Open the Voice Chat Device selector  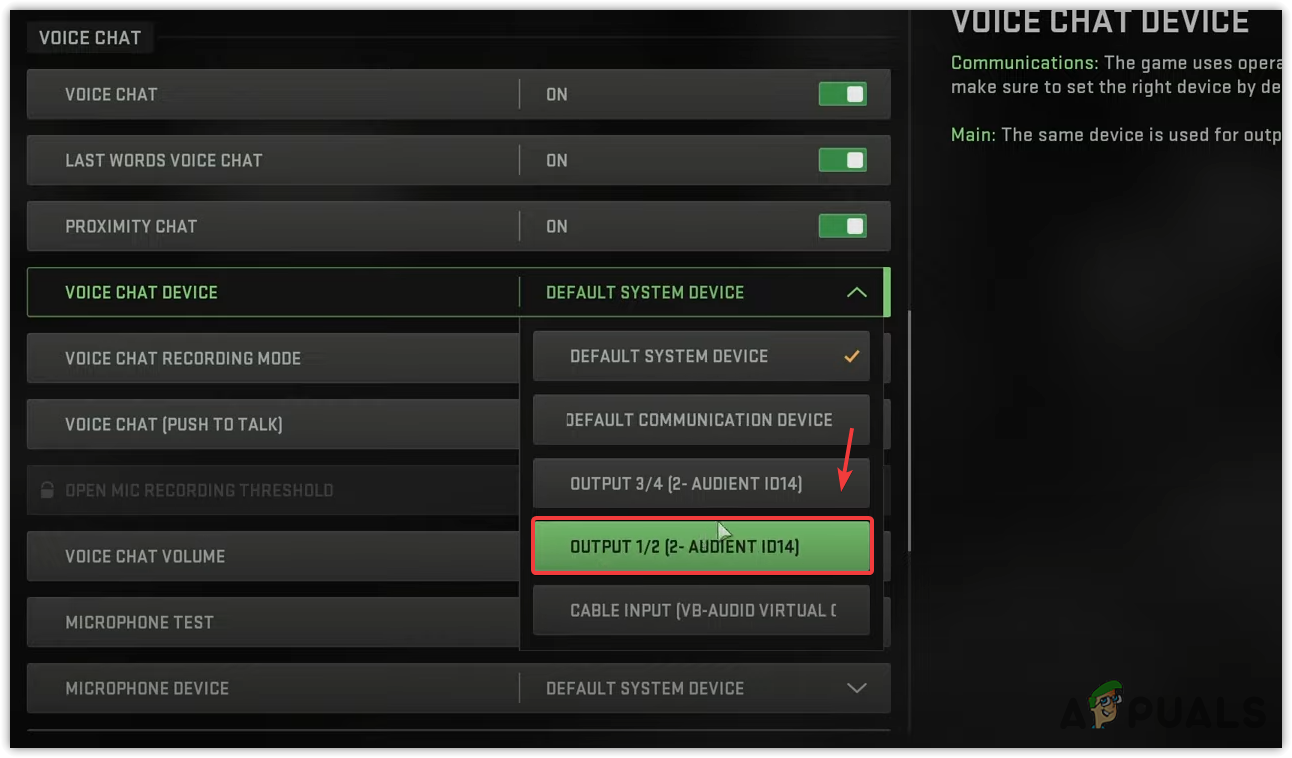click(645, 292)
